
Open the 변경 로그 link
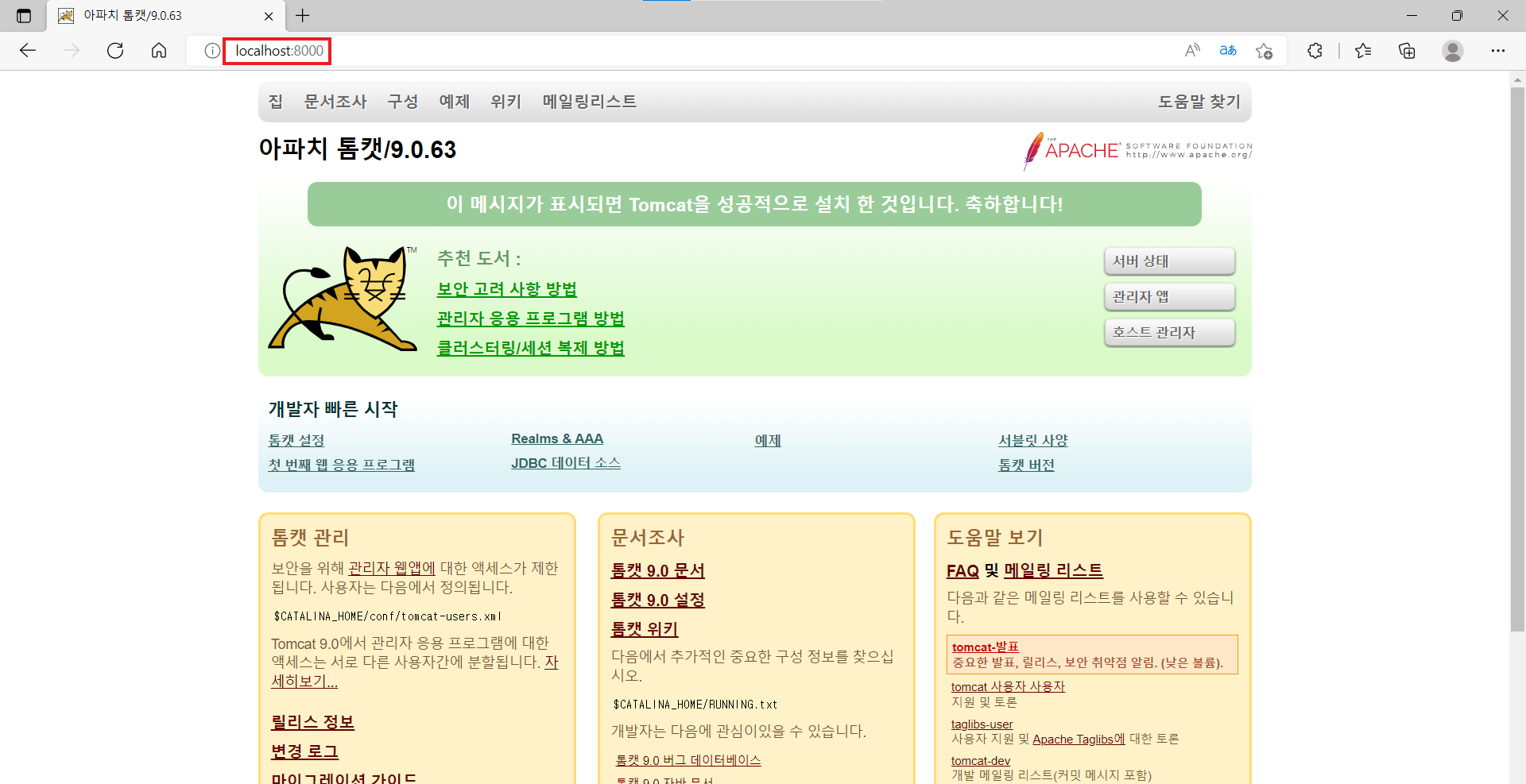(x=304, y=751)
